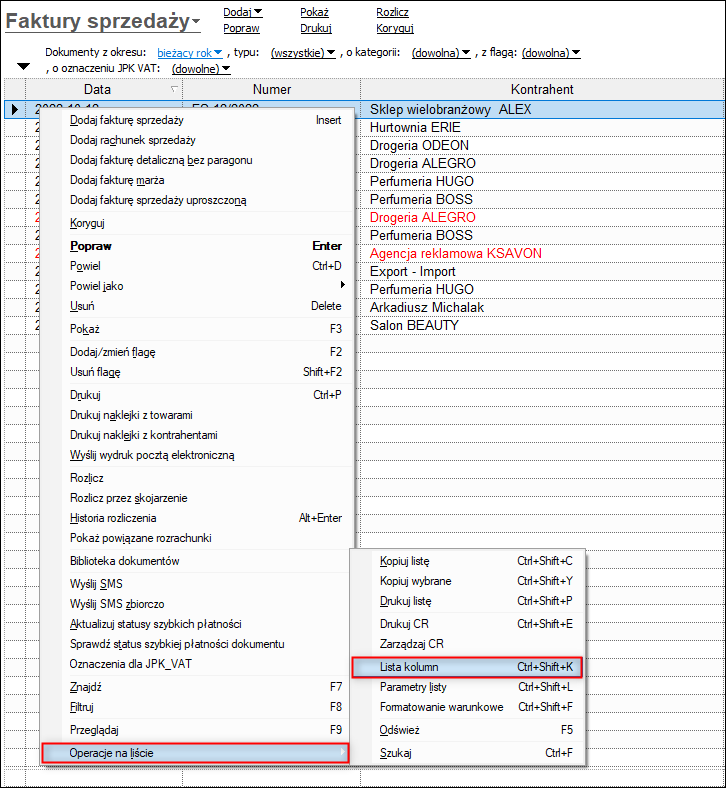Select Wyślij wydruk pocztą elektroniczną
This screenshot has height=788, width=726.
coord(205,455)
